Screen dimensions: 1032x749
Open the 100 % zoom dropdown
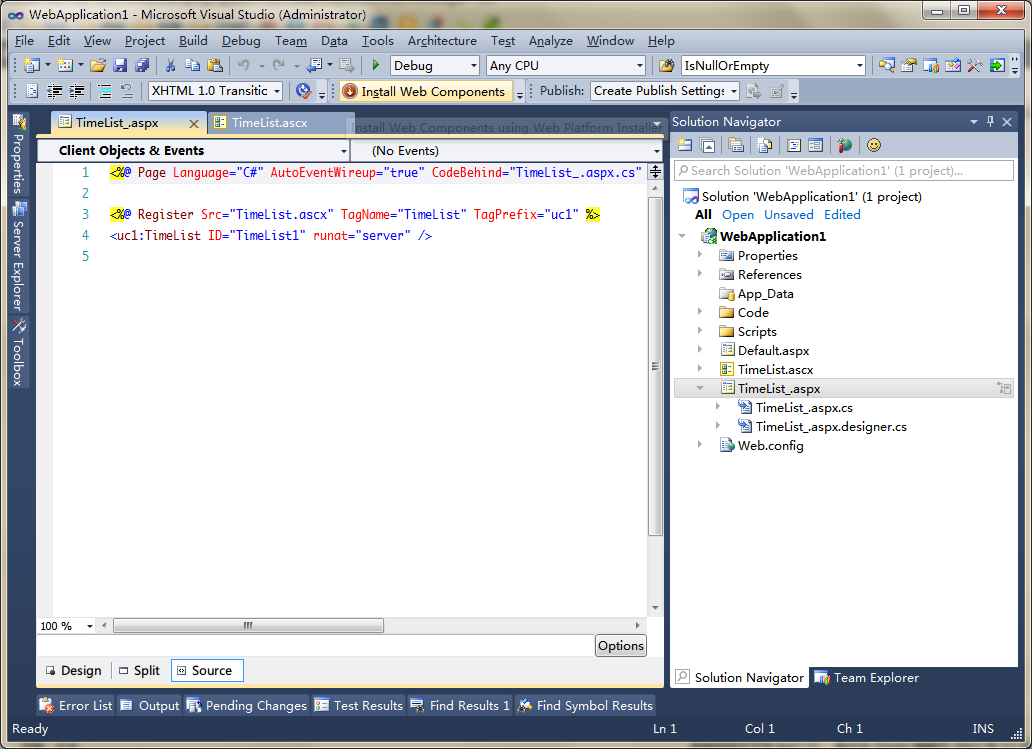coord(66,626)
